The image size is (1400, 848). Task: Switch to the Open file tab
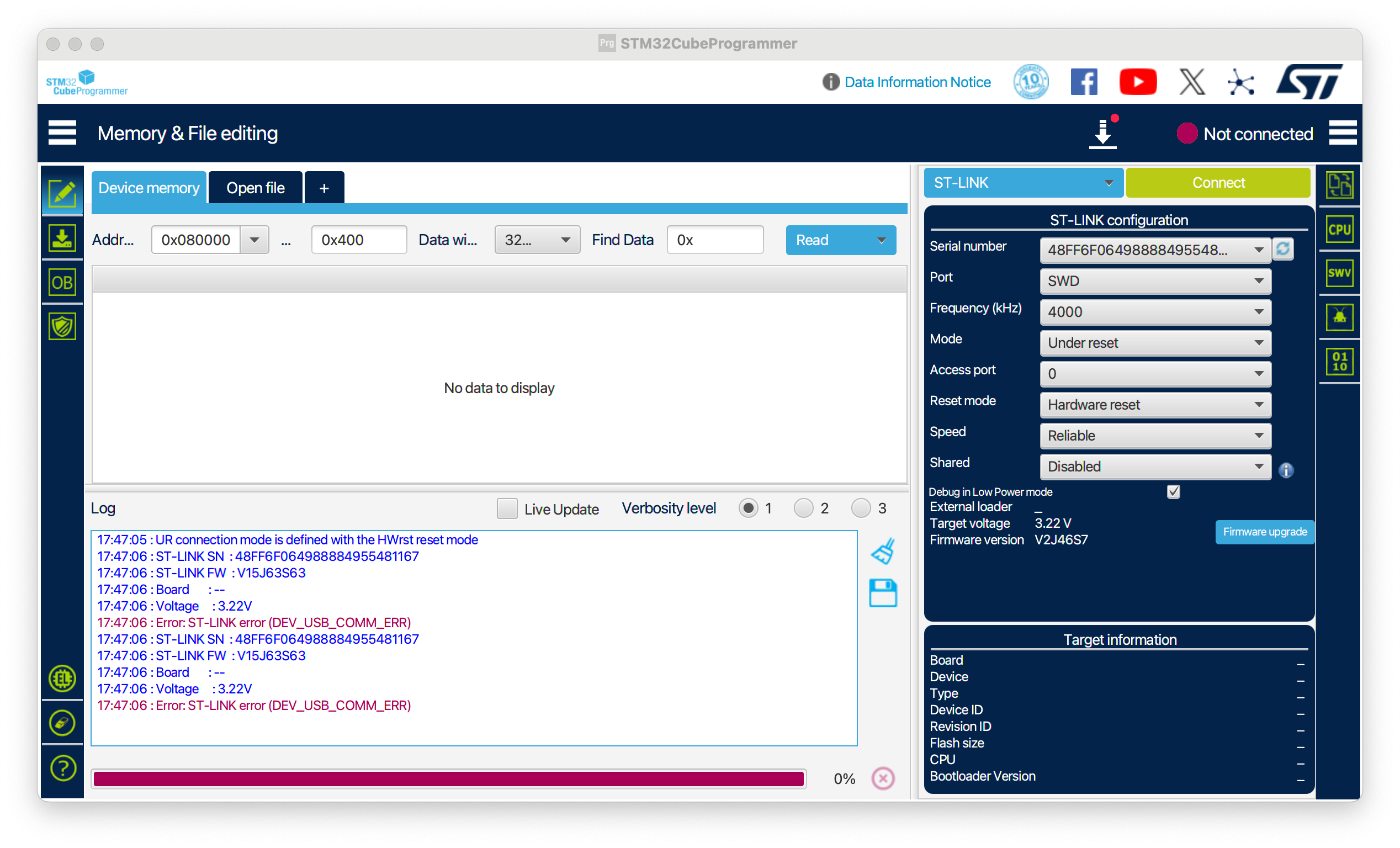(x=255, y=188)
